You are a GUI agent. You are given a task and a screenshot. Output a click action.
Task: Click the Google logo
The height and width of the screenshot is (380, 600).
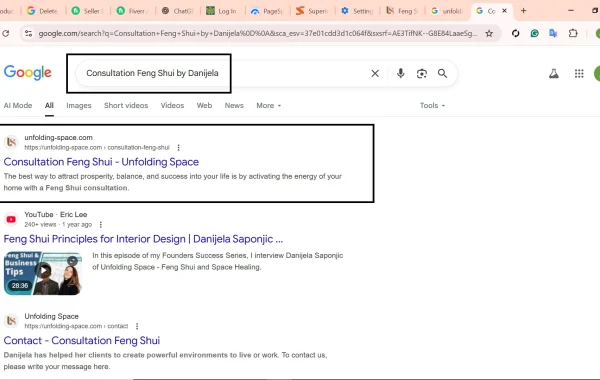pyautogui.click(x=28, y=73)
